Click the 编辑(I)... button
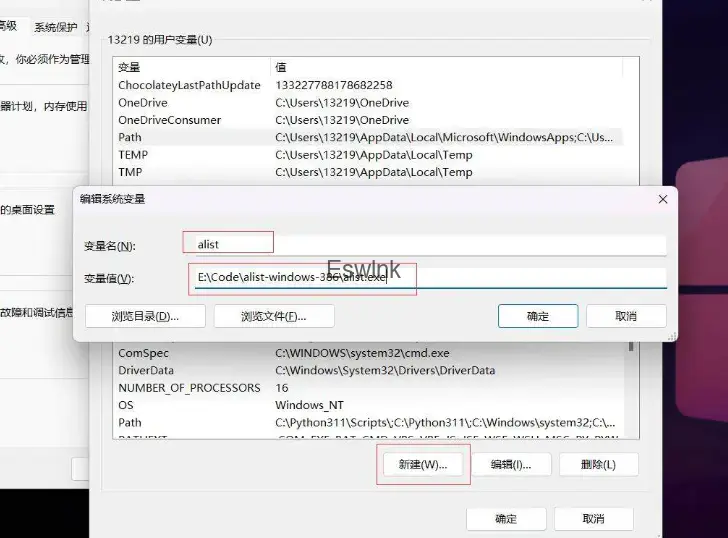The image size is (728, 538). click(510, 465)
